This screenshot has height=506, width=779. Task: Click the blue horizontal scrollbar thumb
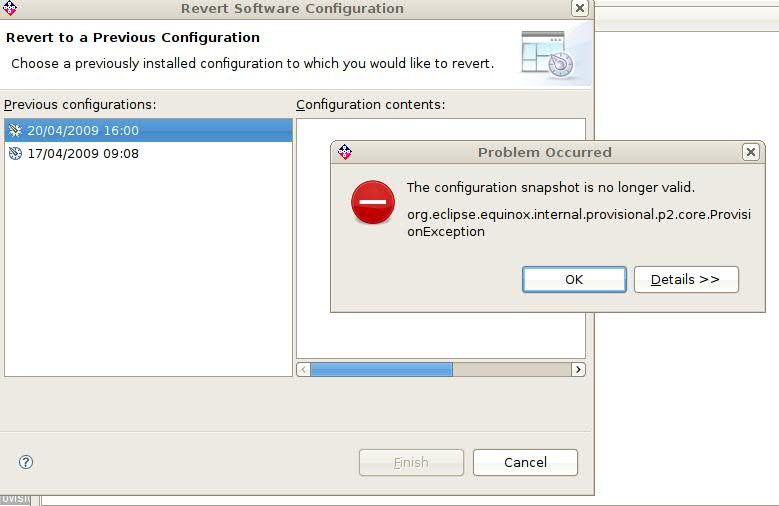[x=382, y=369]
